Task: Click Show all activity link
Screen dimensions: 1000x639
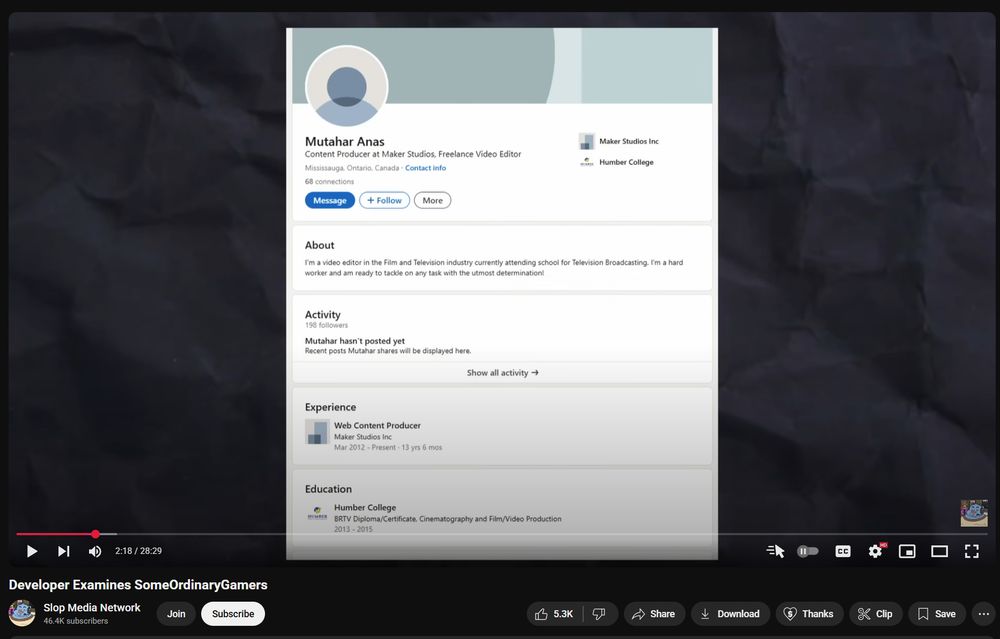Action: coord(503,373)
